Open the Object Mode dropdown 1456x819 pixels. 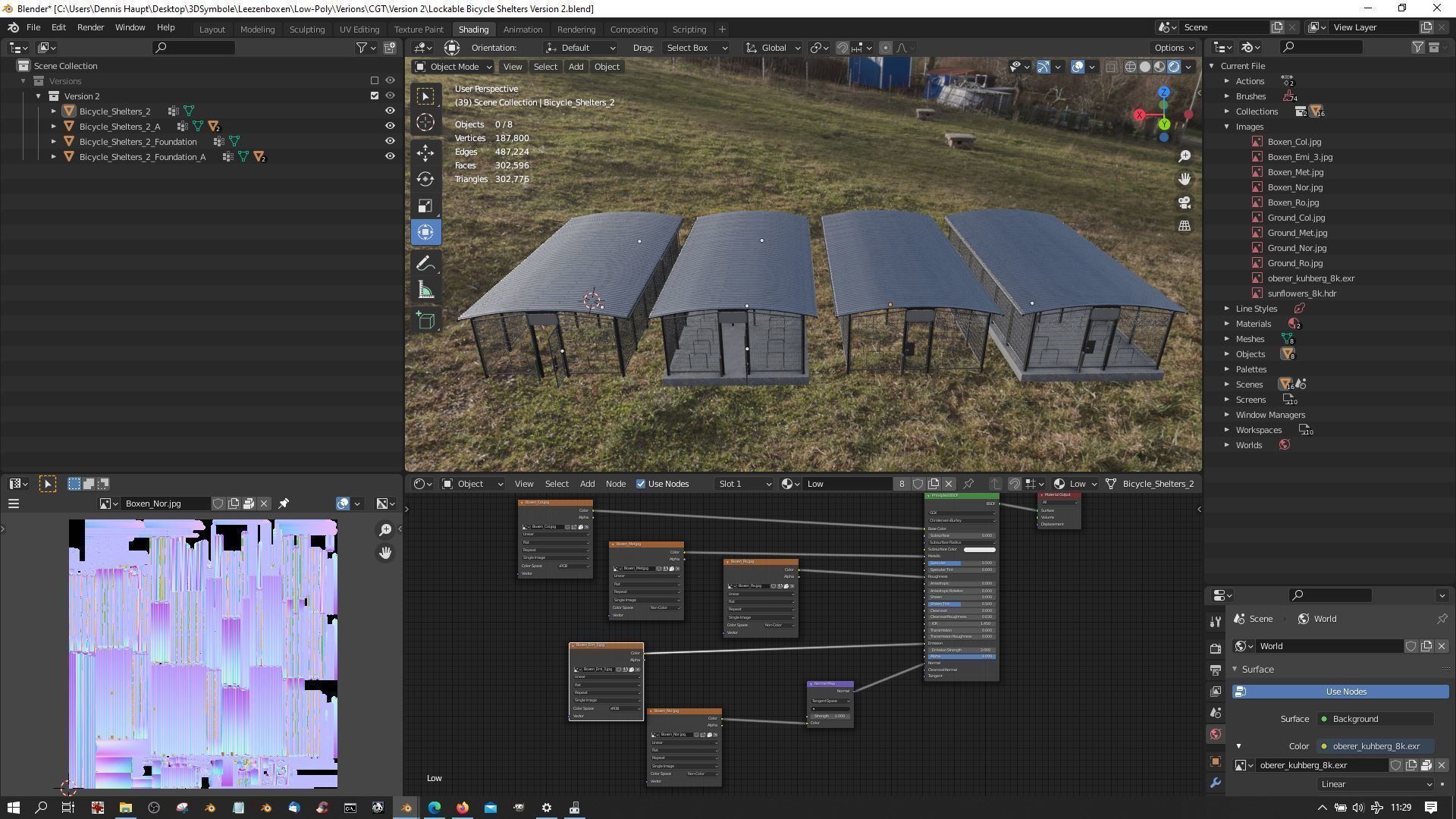click(453, 67)
